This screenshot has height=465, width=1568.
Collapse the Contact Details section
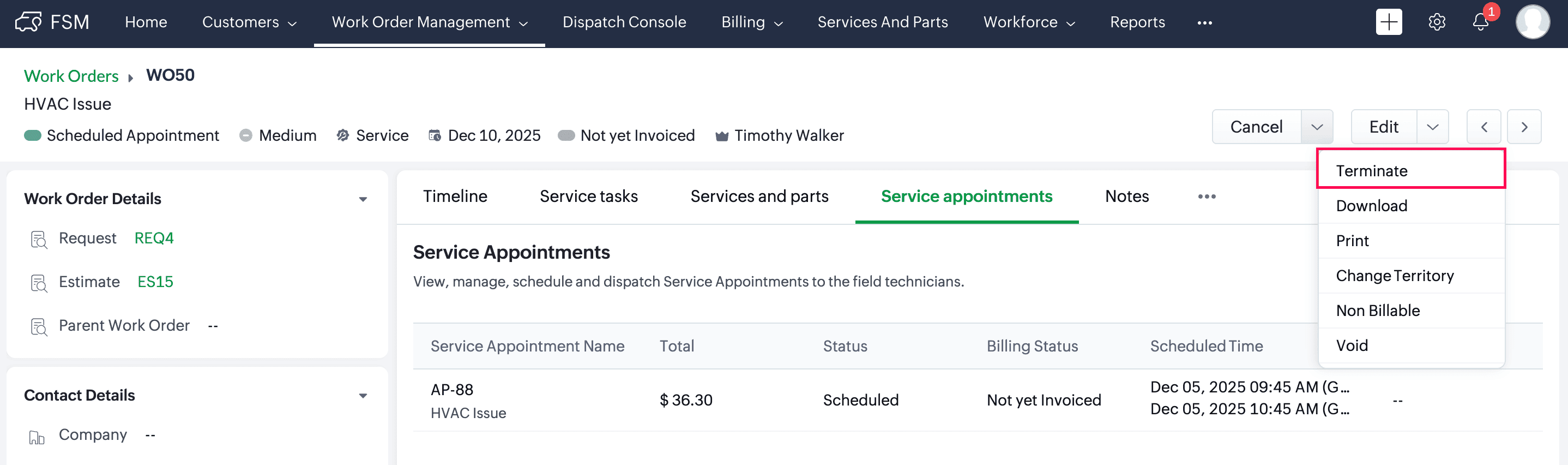pos(363,396)
